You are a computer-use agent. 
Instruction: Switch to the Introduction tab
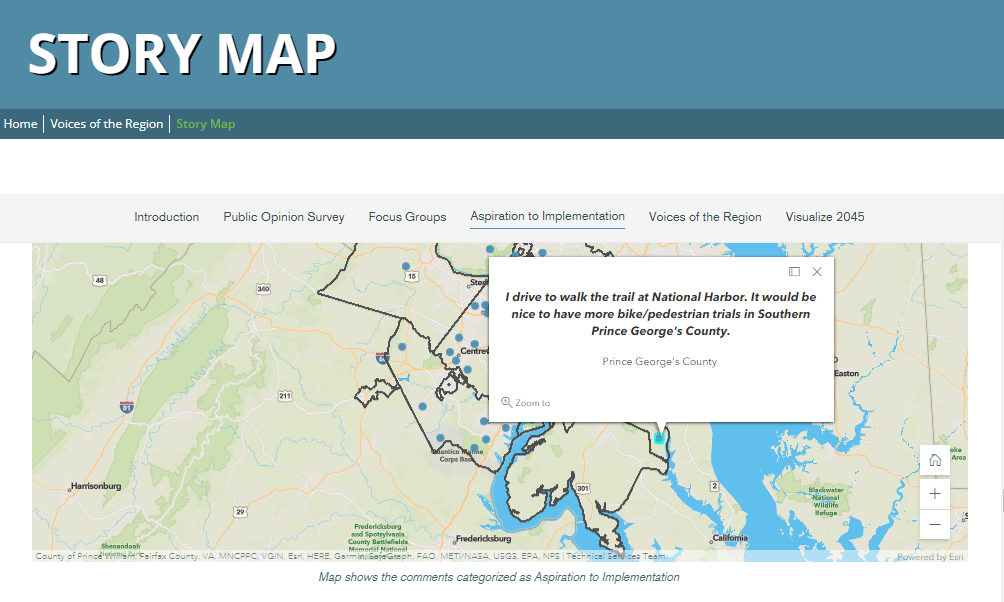point(166,216)
